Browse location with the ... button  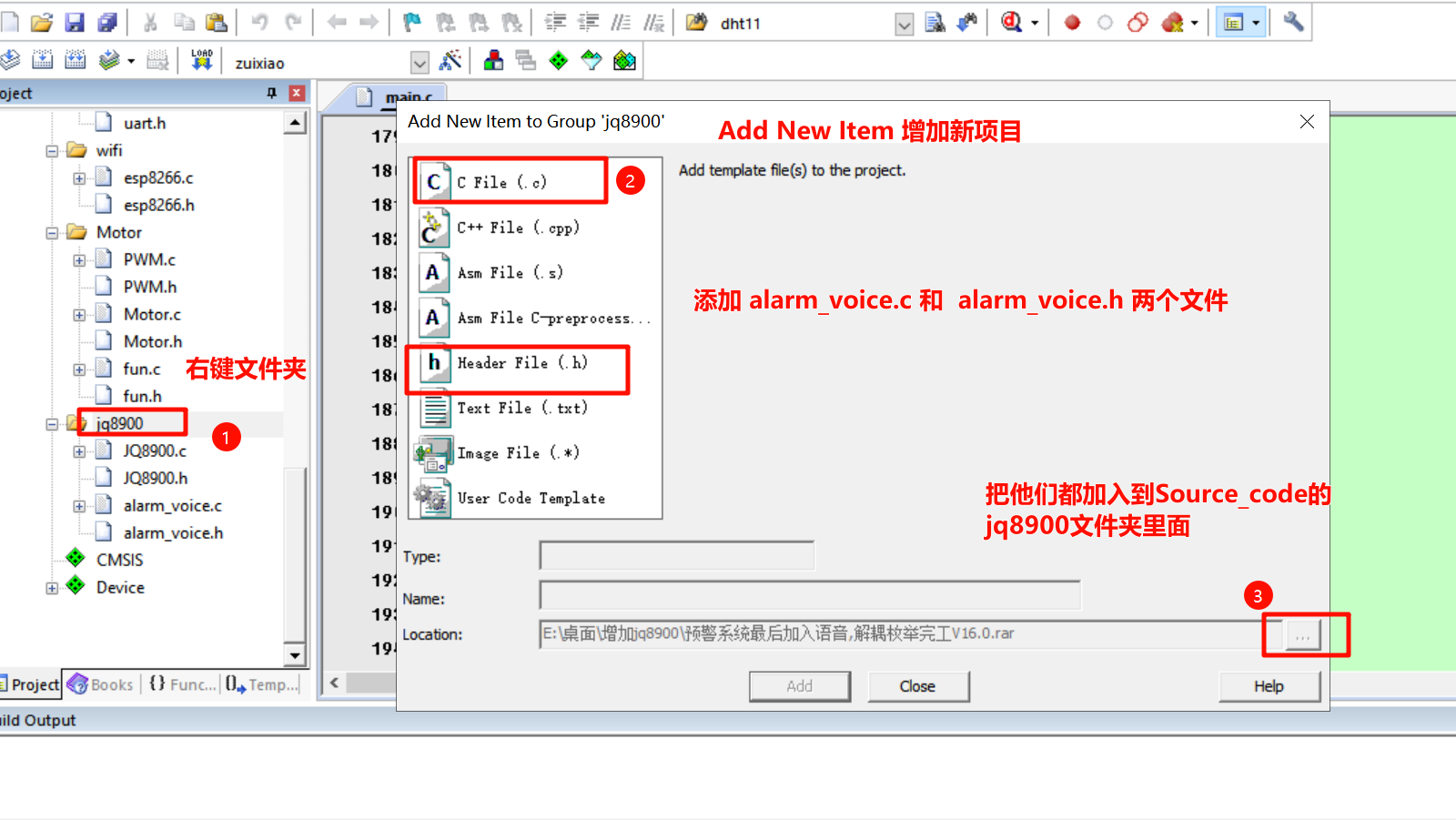(1302, 635)
